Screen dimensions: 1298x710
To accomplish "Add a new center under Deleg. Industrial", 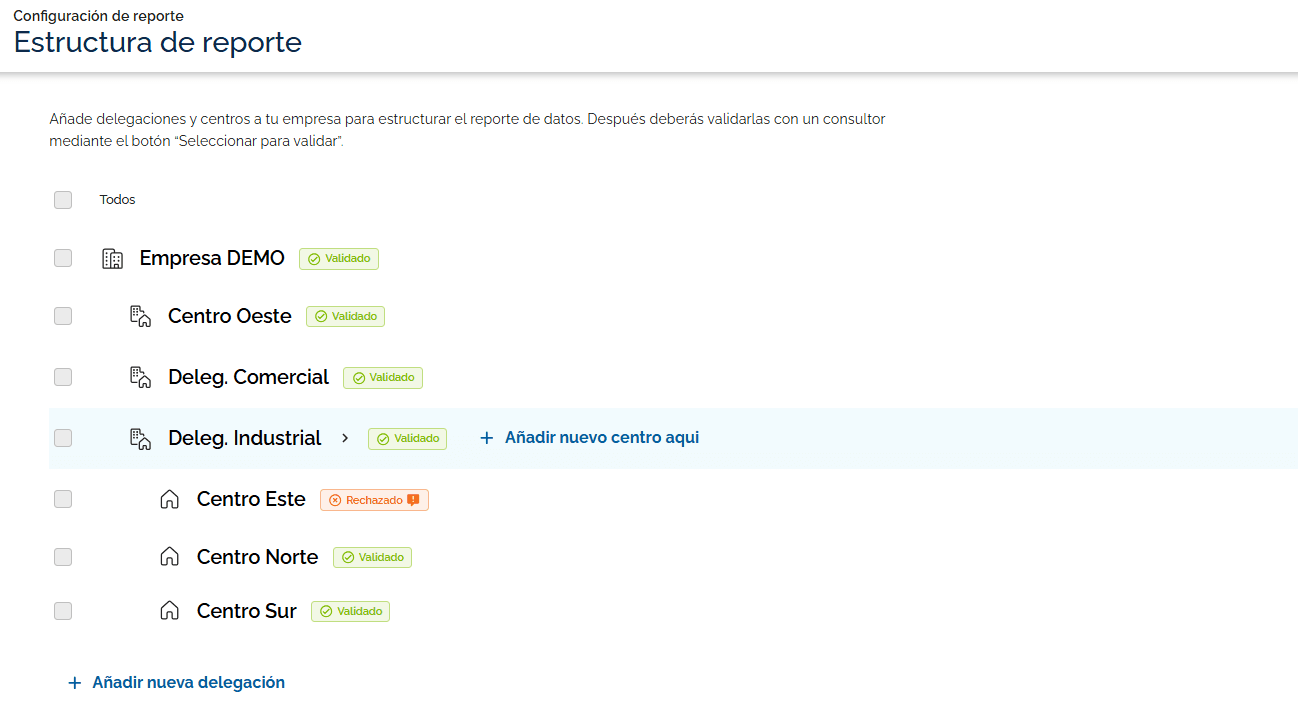I will 590,438.
